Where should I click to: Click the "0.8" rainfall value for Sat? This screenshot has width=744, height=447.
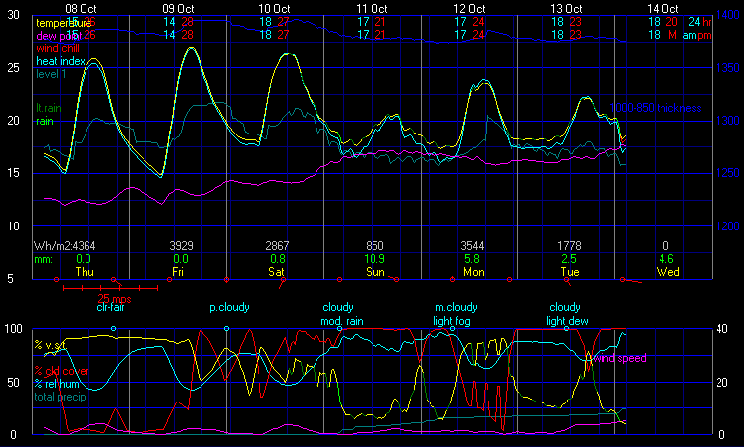point(278,259)
